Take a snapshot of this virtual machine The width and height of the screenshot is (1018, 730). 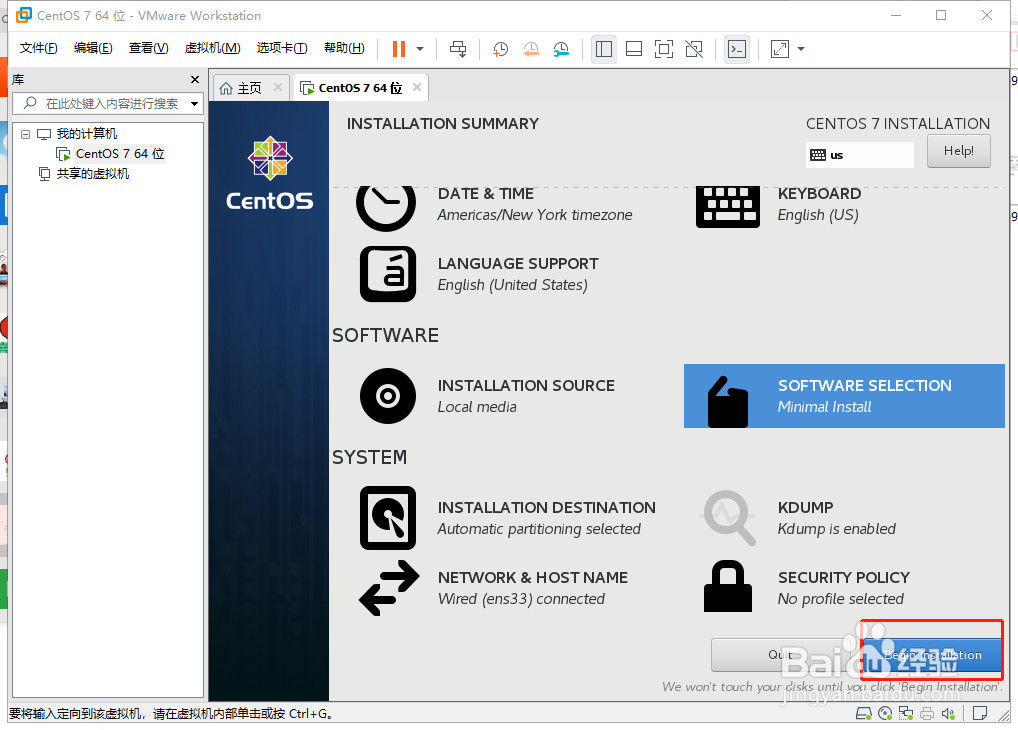tap(500, 49)
